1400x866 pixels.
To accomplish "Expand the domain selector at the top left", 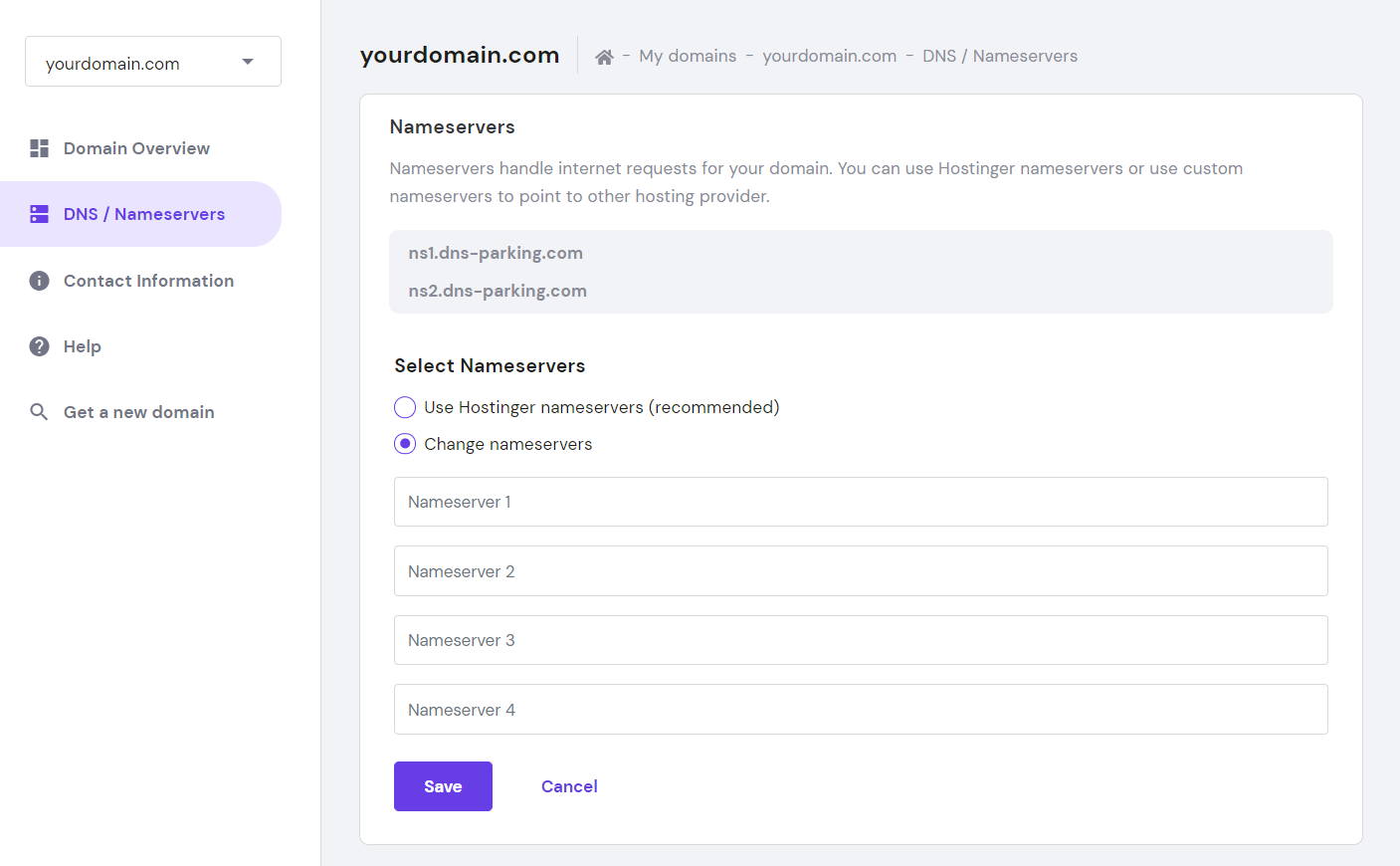I will pyautogui.click(x=152, y=61).
